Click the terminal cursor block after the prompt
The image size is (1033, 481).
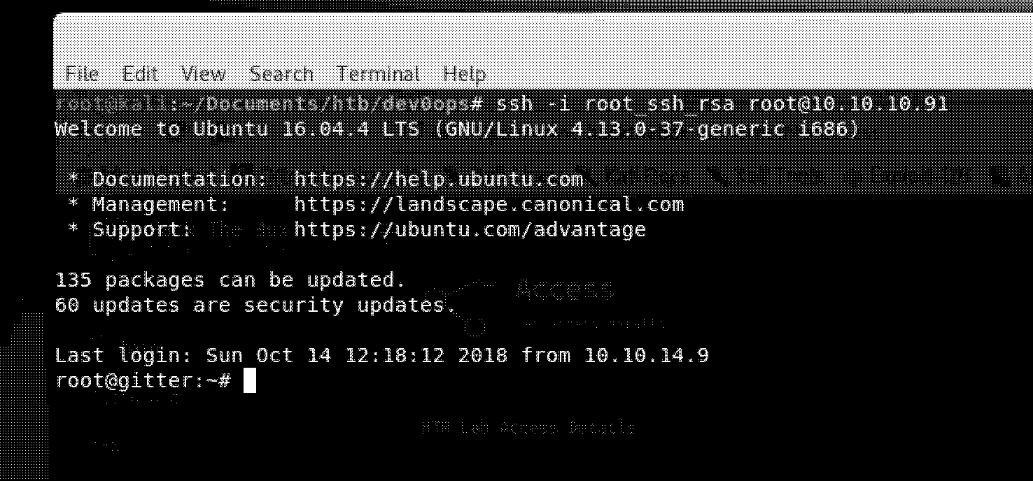250,382
